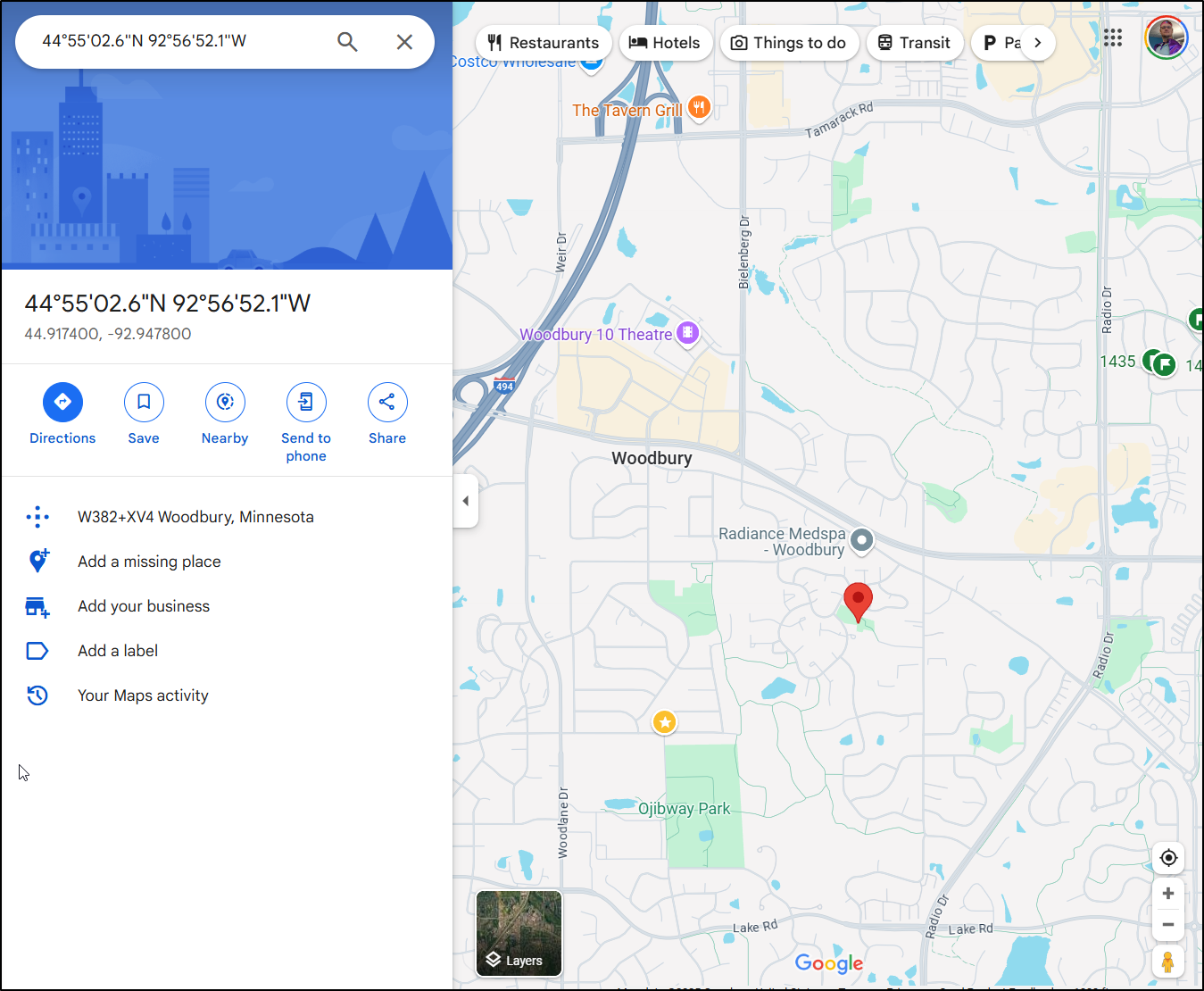The height and width of the screenshot is (991, 1204).
Task: Click the label tag icon
Action: point(37,651)
